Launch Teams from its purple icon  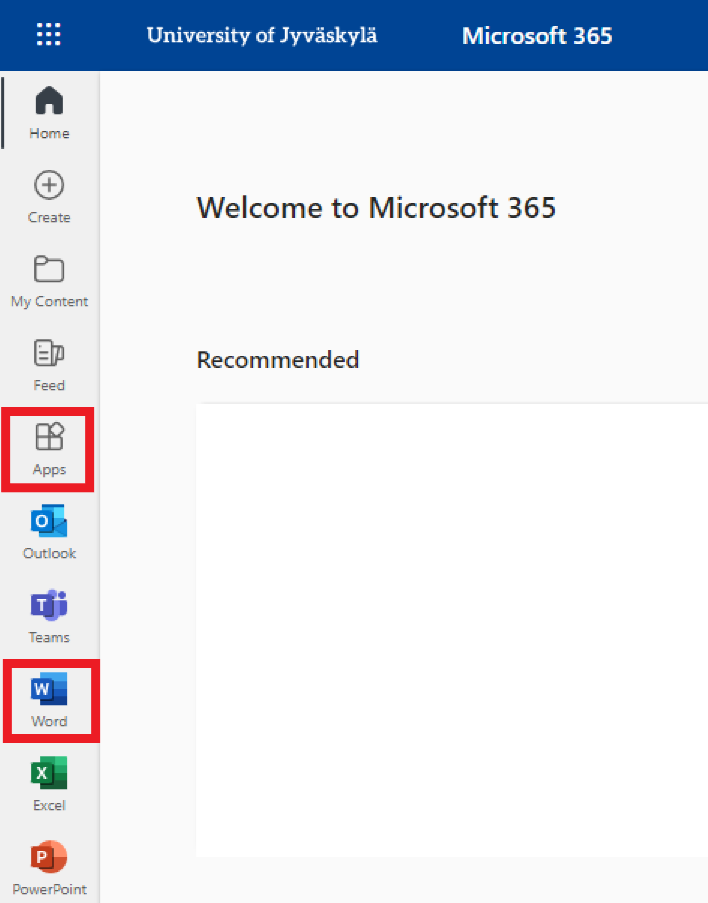click(x=49, y=605)
